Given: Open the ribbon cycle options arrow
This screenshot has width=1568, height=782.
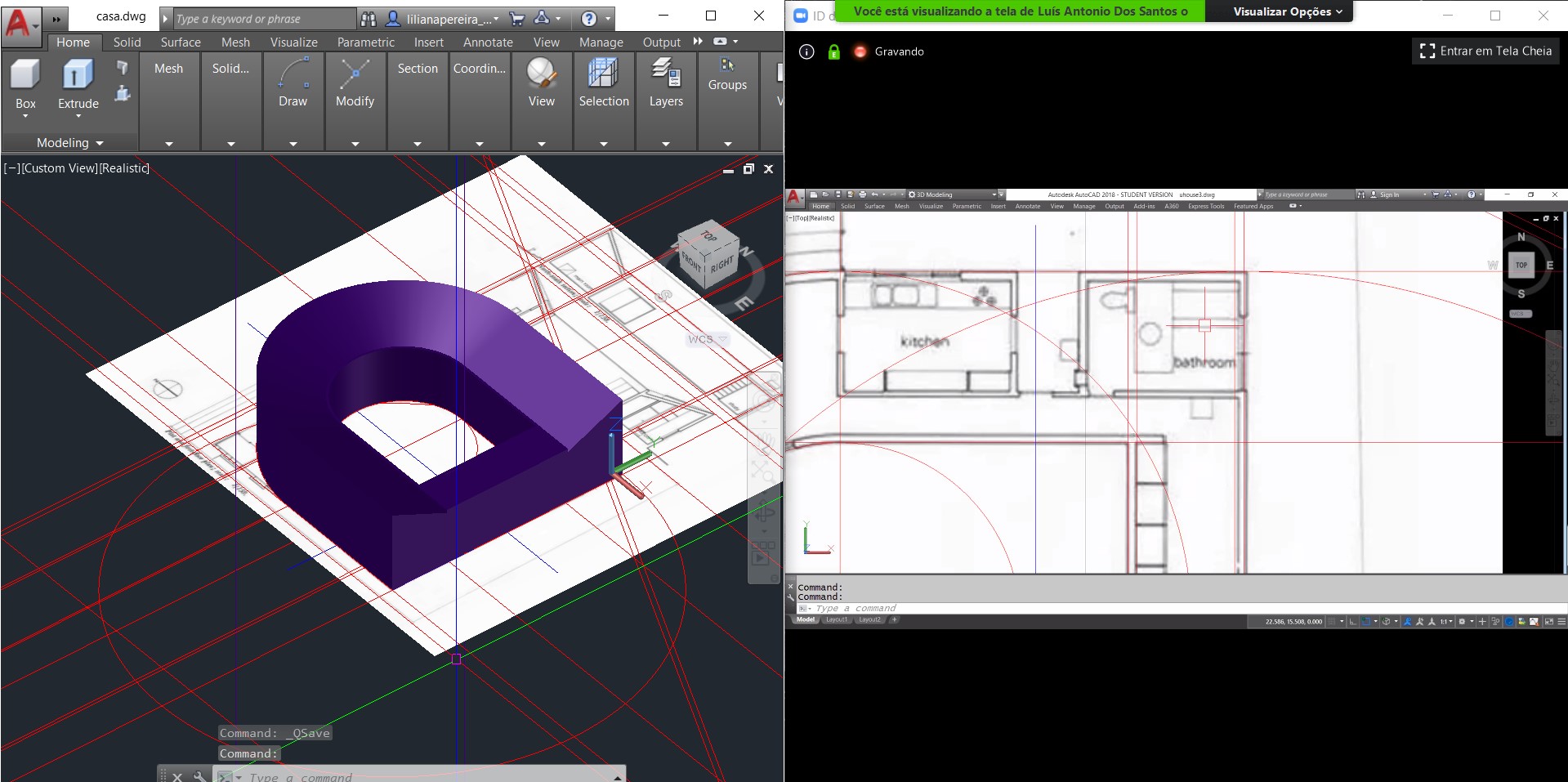Looking at the screenshot, I should [x=735, y=42].
